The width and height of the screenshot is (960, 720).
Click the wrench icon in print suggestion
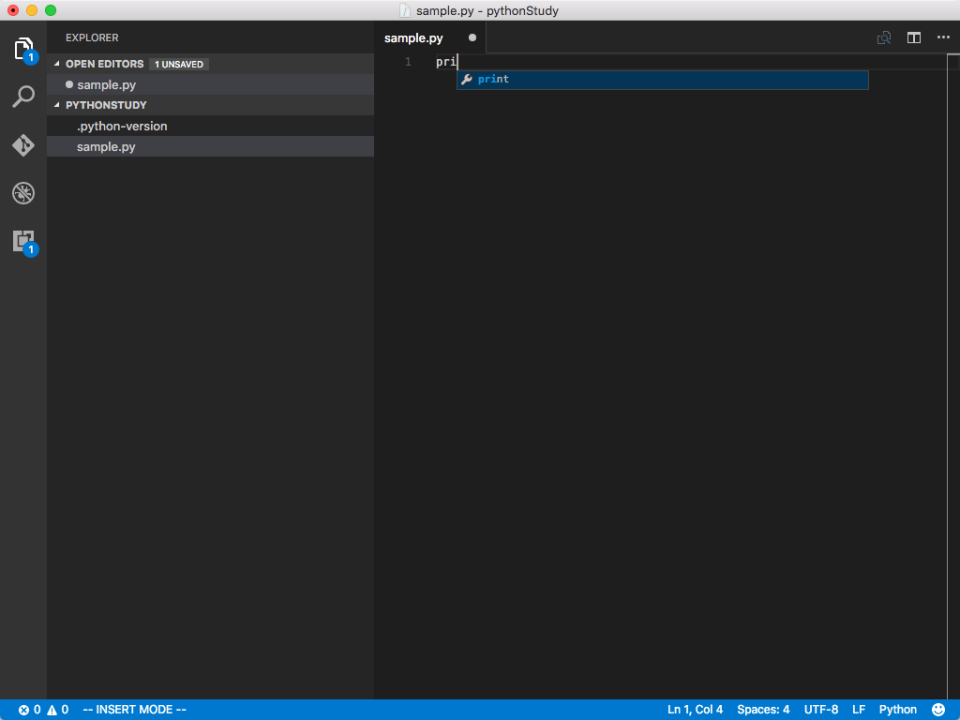[467, 80]
